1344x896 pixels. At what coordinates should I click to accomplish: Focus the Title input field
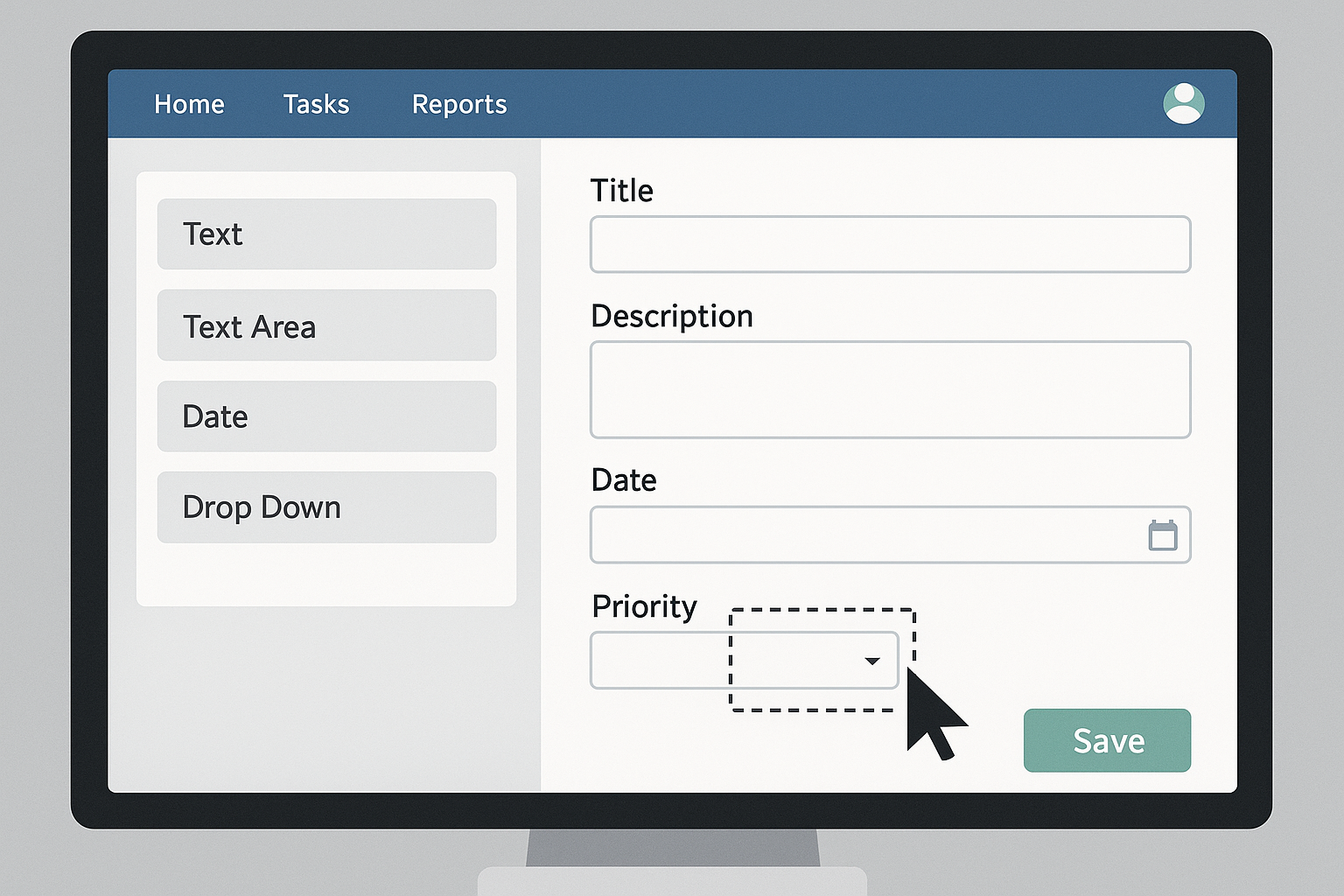(890, 244)
